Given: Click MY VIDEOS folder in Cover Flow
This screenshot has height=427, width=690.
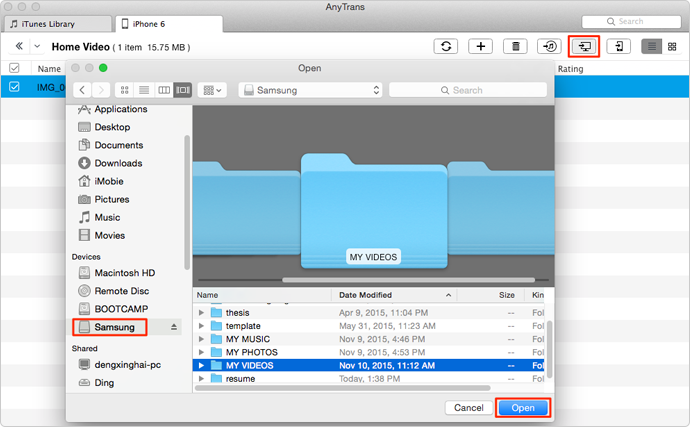Looking at the screenshot, I should click(374, 211).
